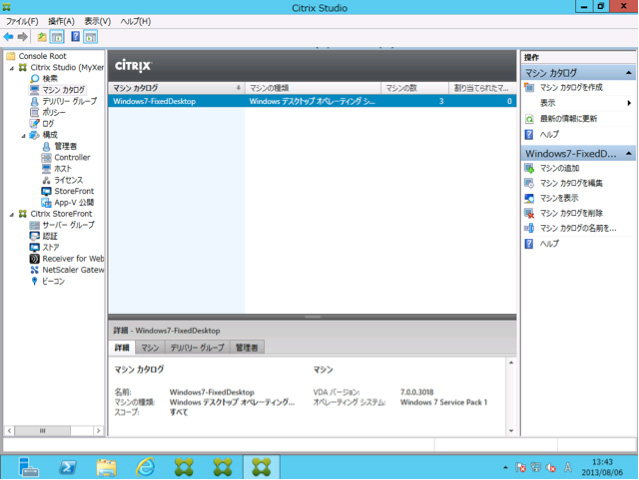Select the Windows7-FixedDesktop catalog row

pos(312,101)
